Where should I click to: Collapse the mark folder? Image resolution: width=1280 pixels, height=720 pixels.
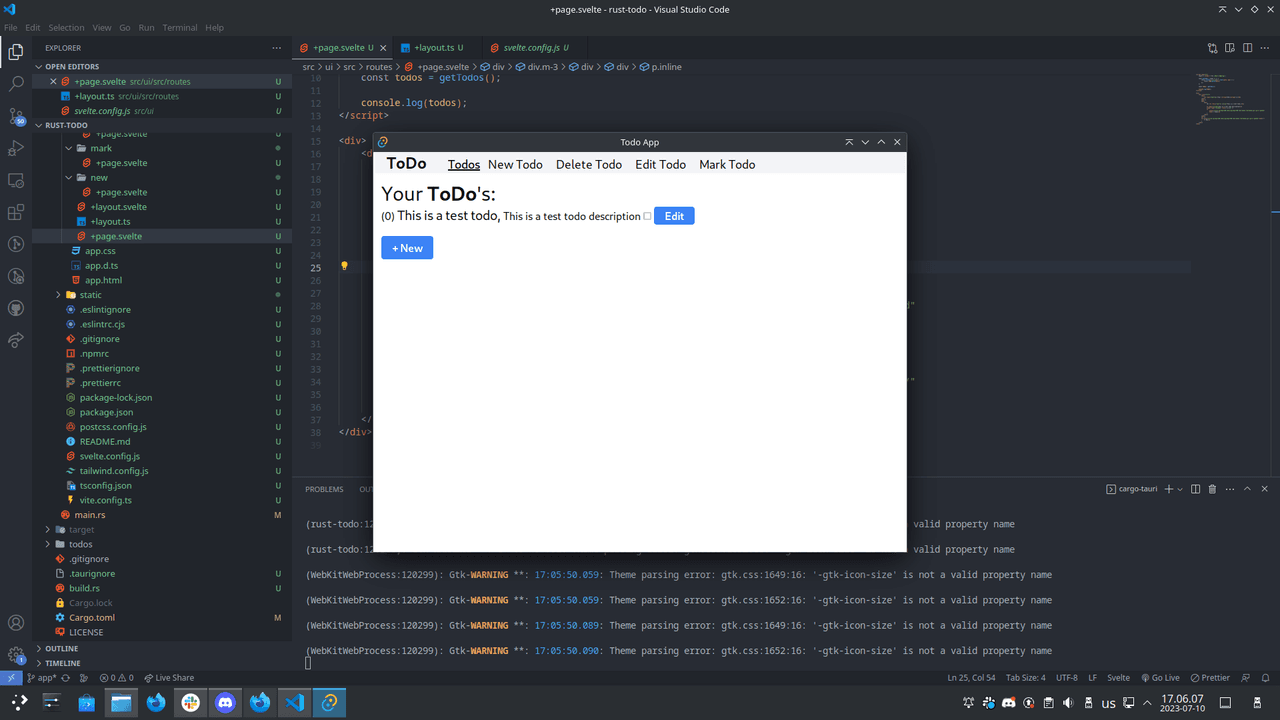(101, 148)
